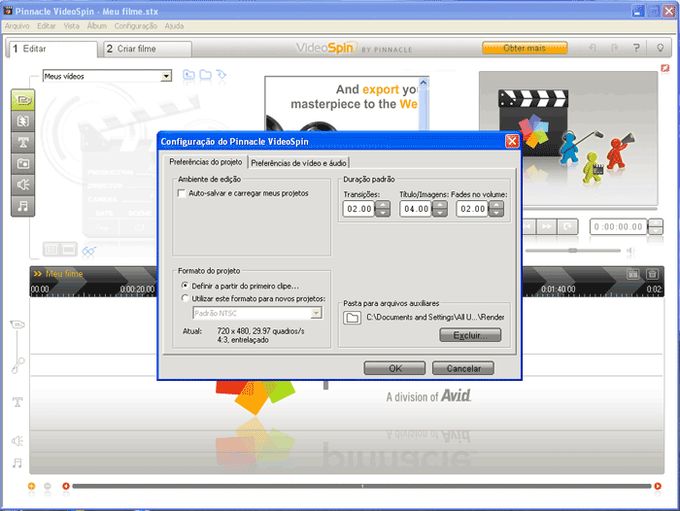Decrease Fades no volume with down arrow
680x511 pixels.
point(496,213)
